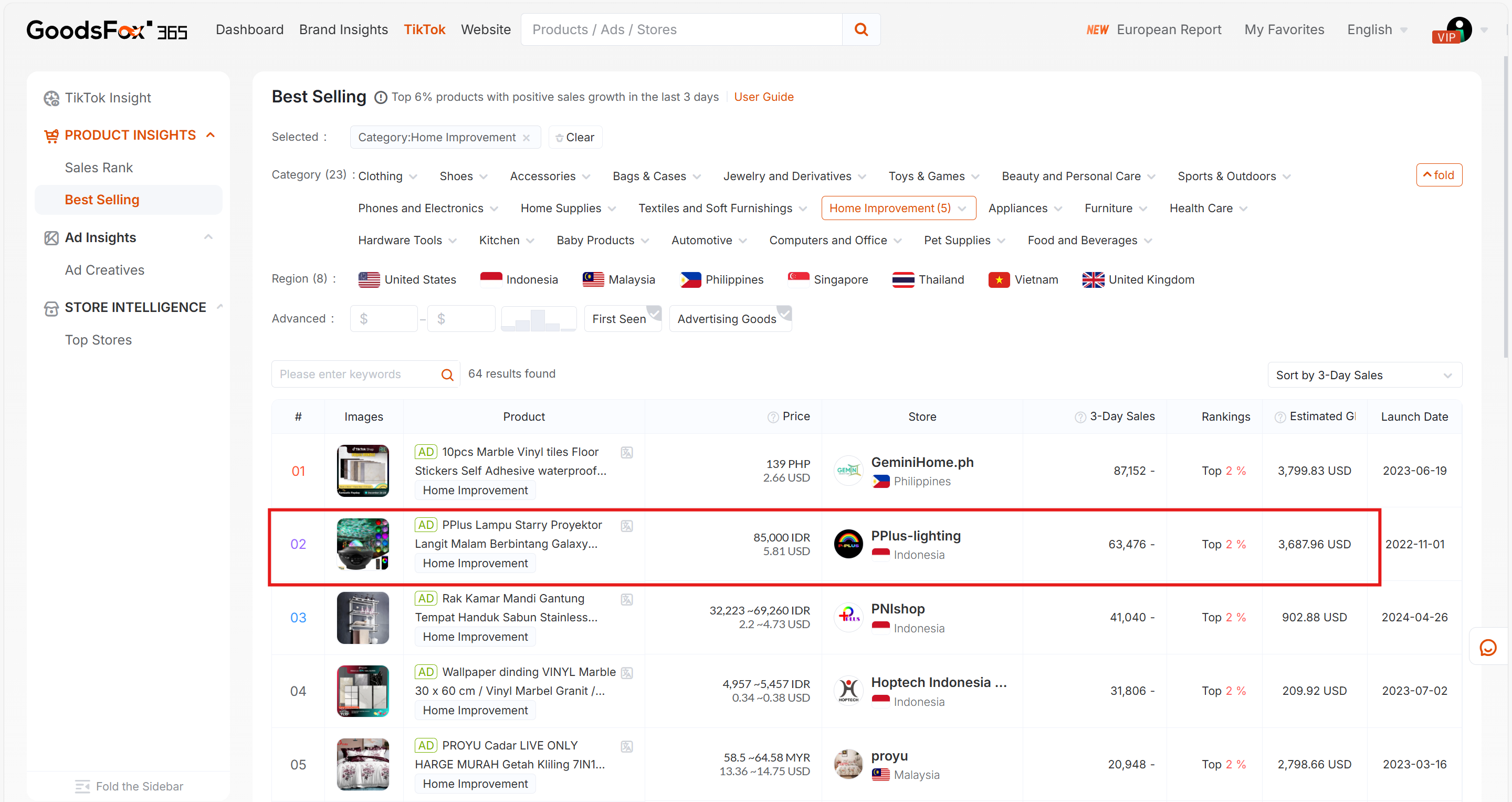The height and width of the screenshot is (802, 1512).
Task: Click the Fold the Sidebar icon
Action: pyautogui.click(x=82, y=787)
